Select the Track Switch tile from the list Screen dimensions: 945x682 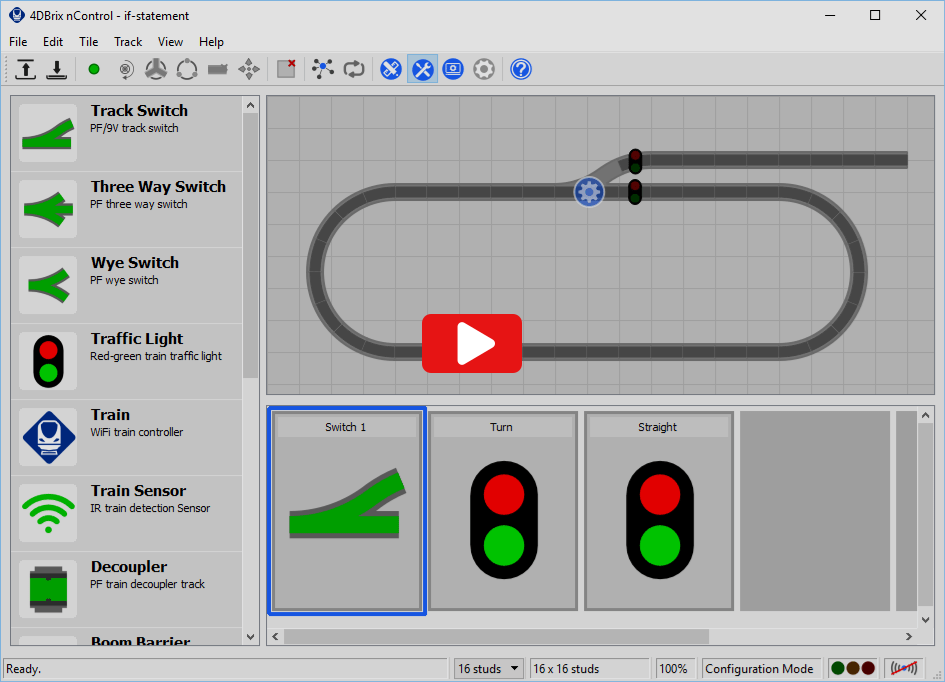(127, 133)
